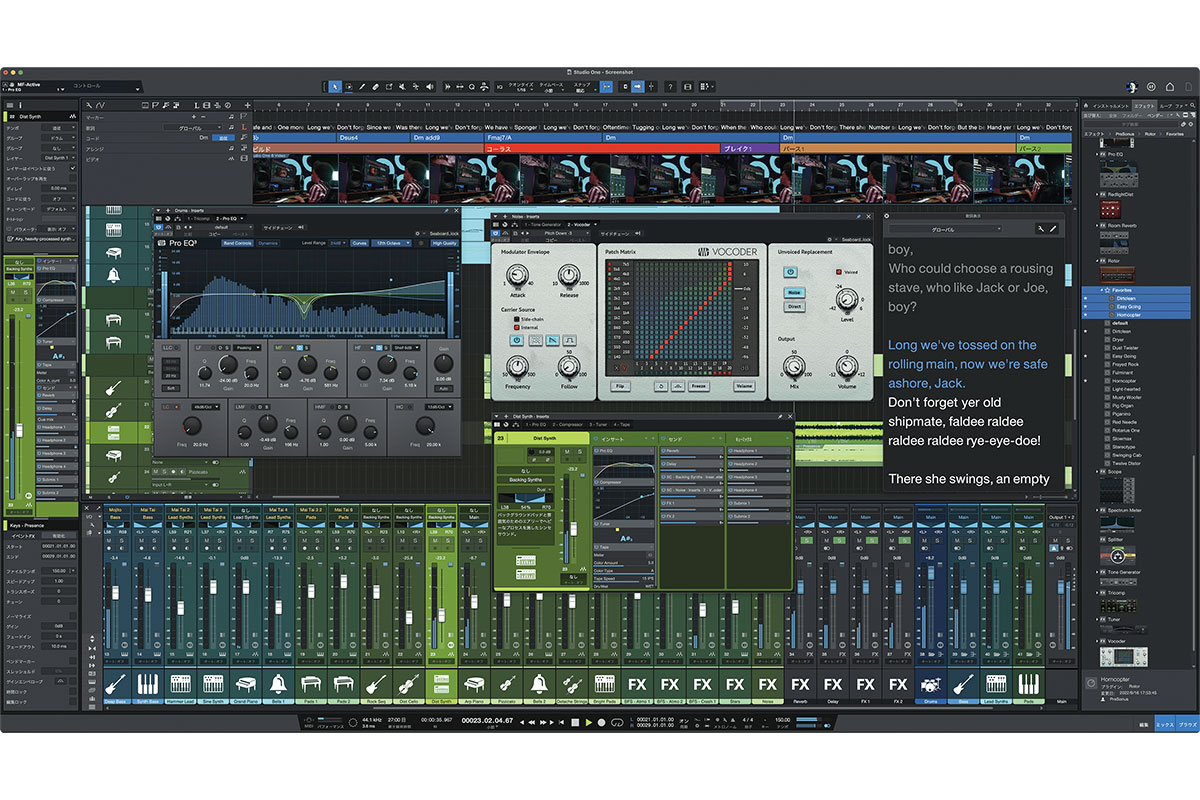Open the Quantize value dropdown in toolbar
This screenshot has height=800, width=1200.
[x=524, y=90]
